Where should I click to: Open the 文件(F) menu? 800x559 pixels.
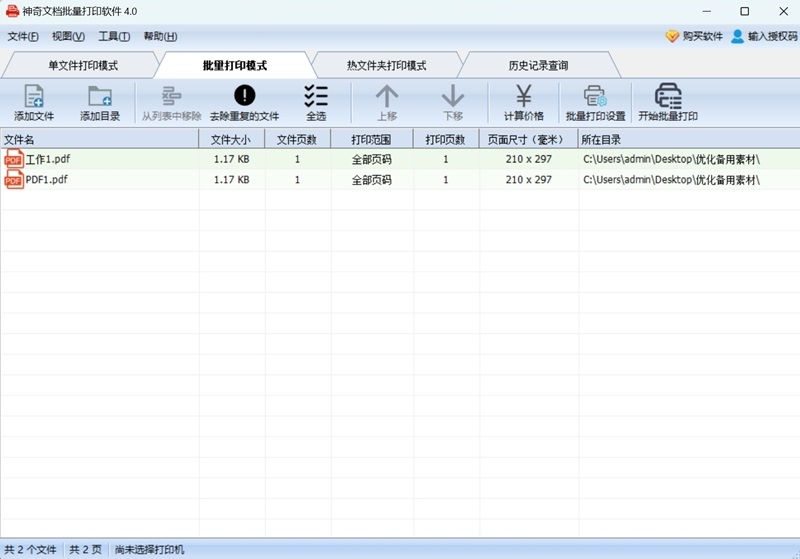pyautogui.click(x=23, y=36)
